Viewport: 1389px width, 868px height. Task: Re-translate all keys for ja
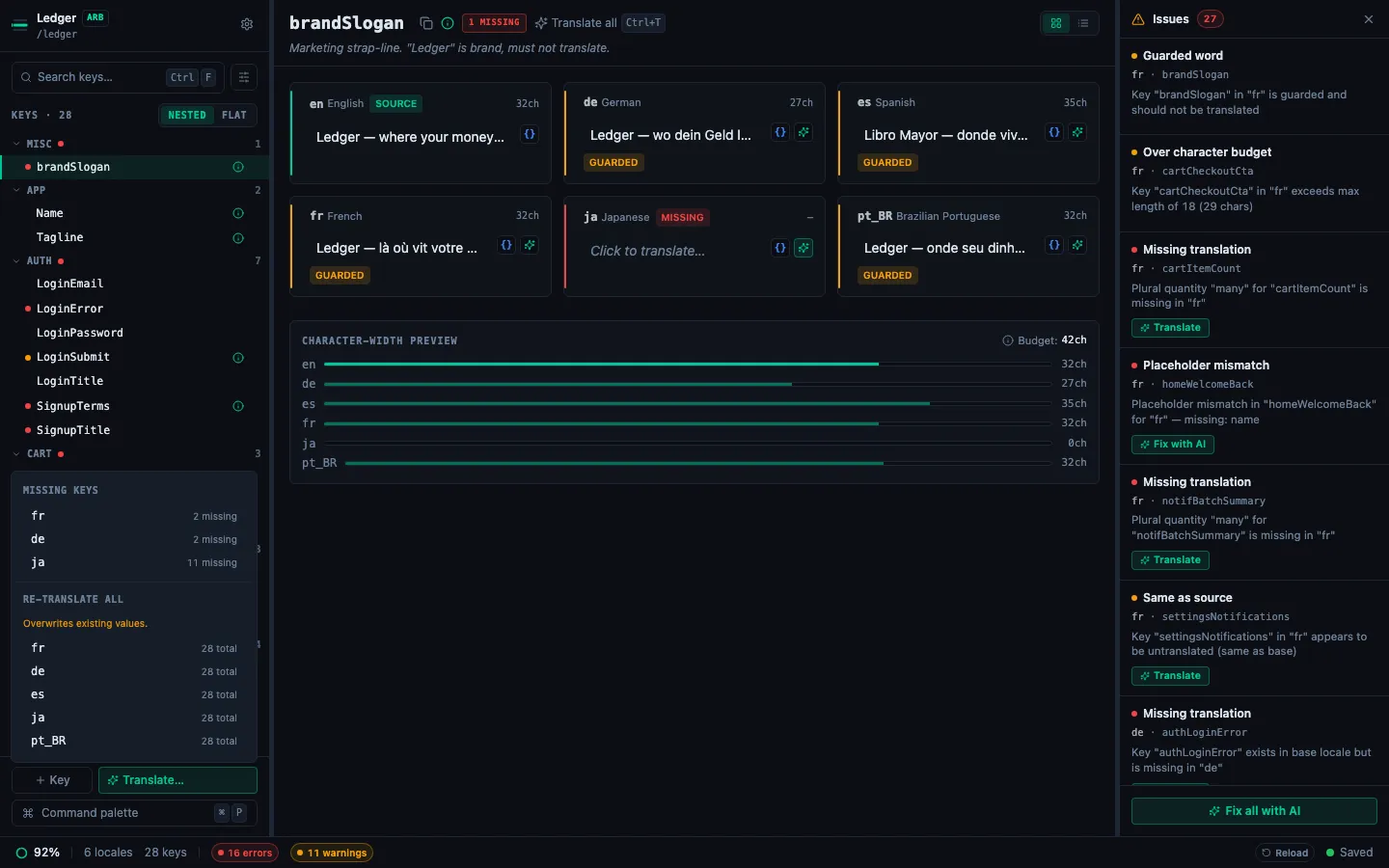[134, 718]
